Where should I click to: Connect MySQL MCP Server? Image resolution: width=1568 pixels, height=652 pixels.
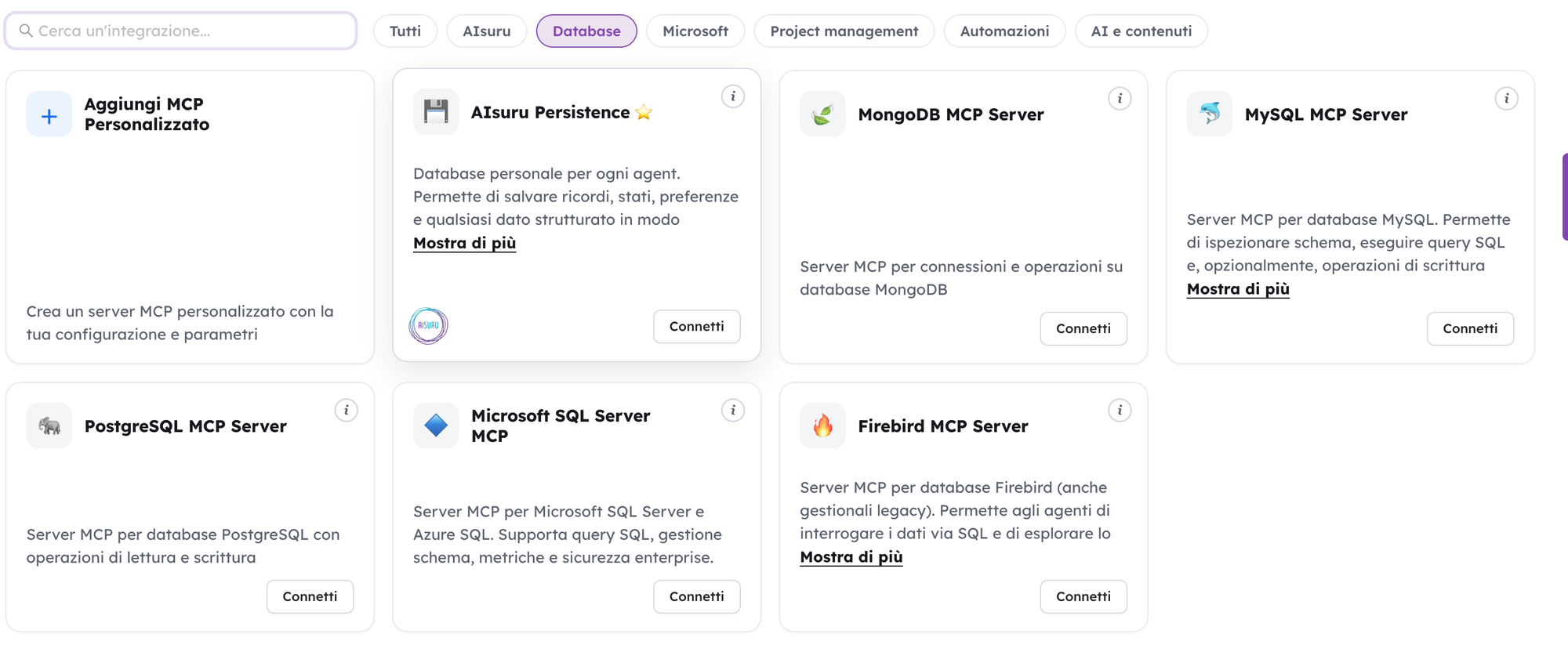1470,329
